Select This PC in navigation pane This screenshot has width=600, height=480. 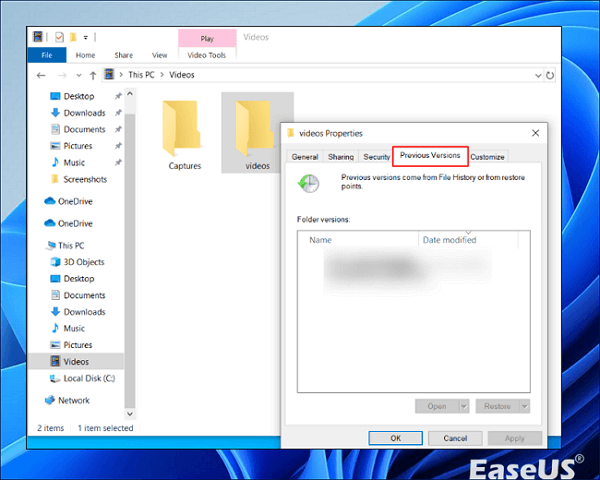click(x=71, y=245)
